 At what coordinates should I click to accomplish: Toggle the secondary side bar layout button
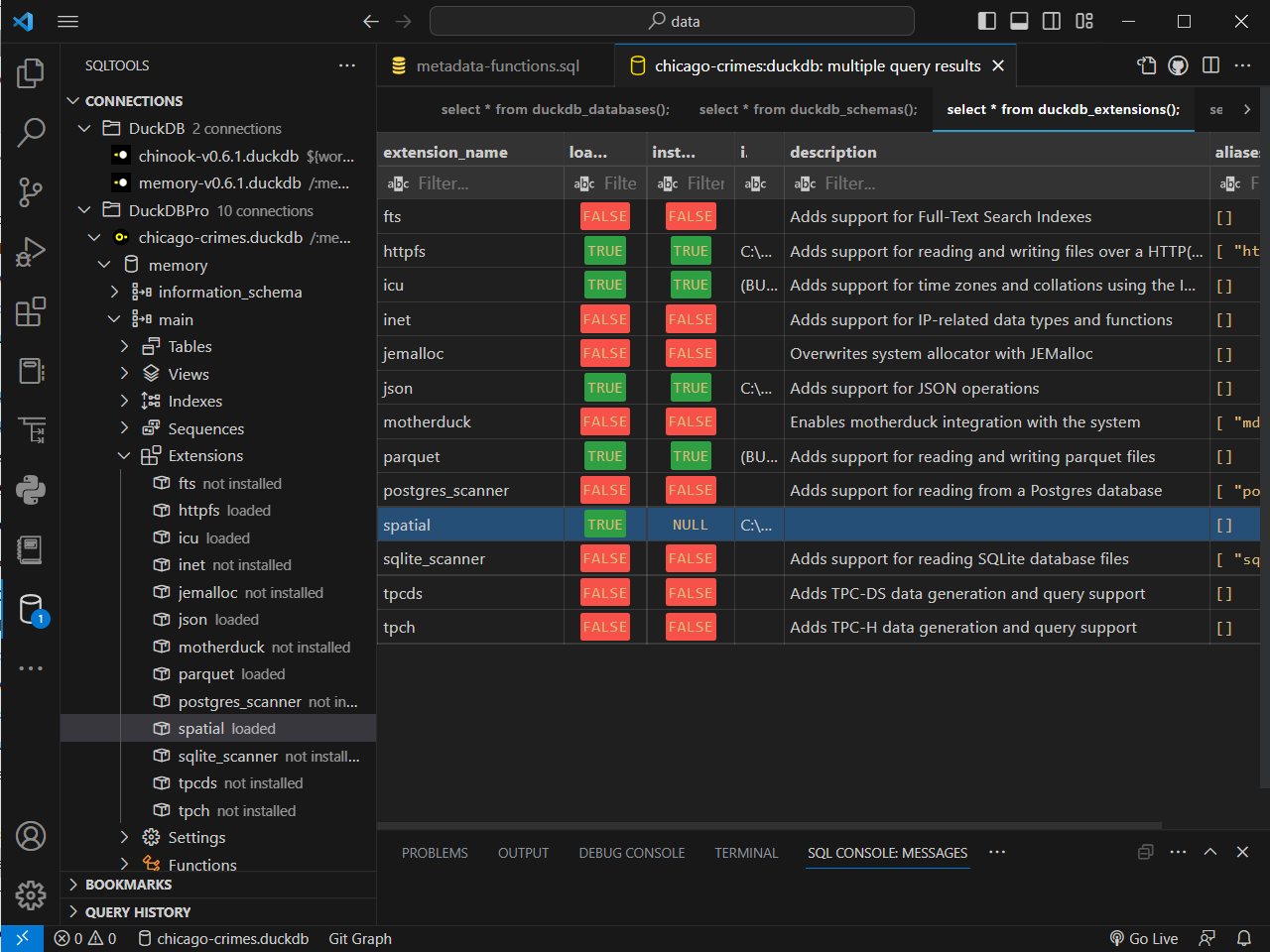1052,21
